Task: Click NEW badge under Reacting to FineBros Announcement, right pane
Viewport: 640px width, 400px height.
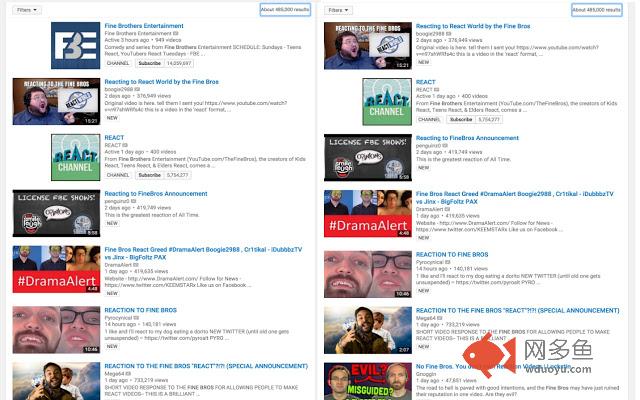Action: pos(423,168)
